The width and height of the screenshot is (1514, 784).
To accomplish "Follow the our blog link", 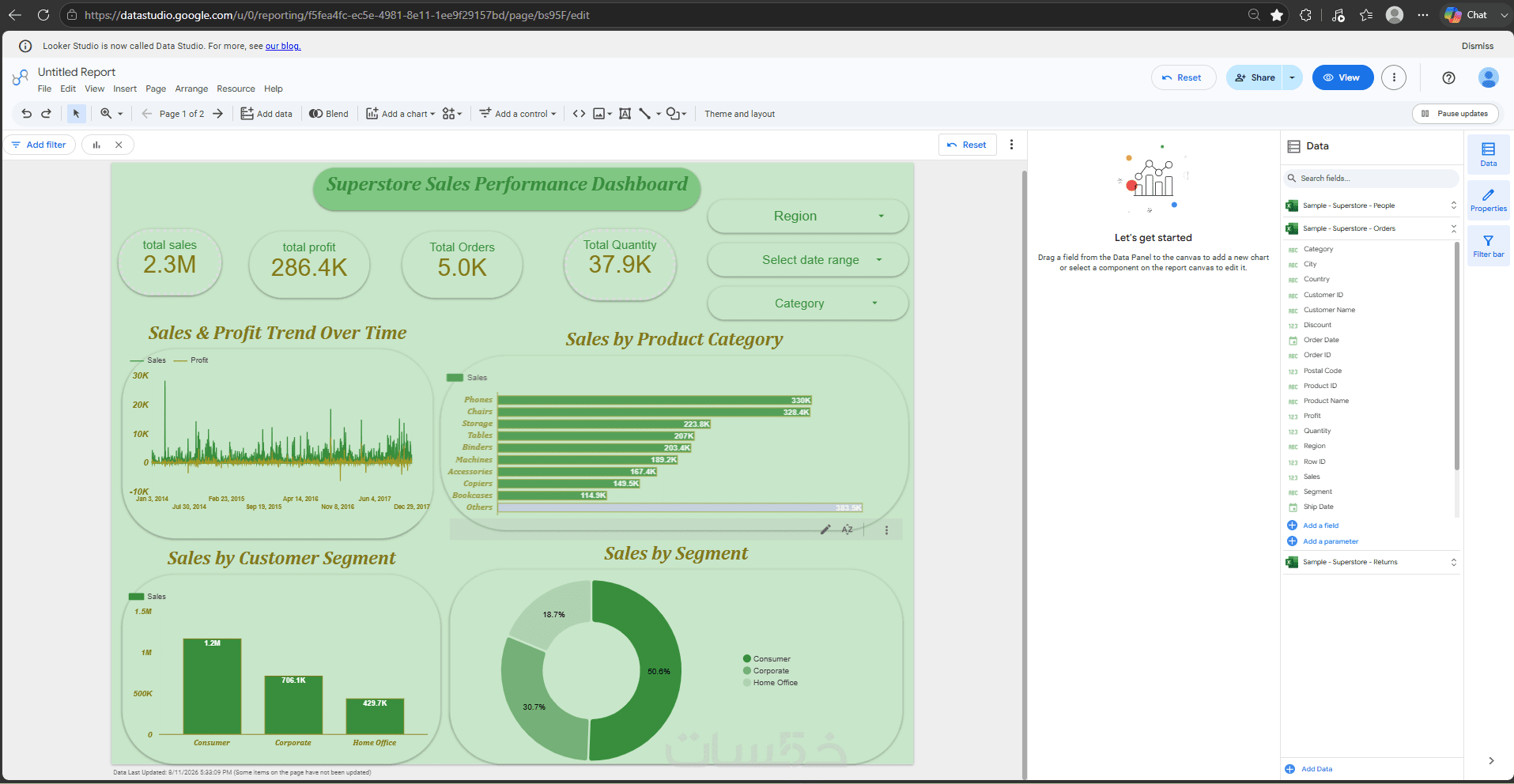I will pos(283,46).
